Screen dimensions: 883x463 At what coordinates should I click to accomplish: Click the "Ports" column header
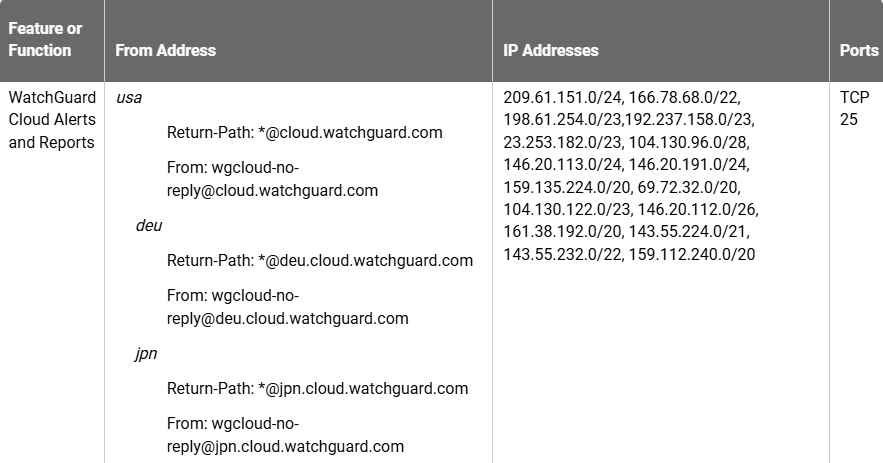859,50
